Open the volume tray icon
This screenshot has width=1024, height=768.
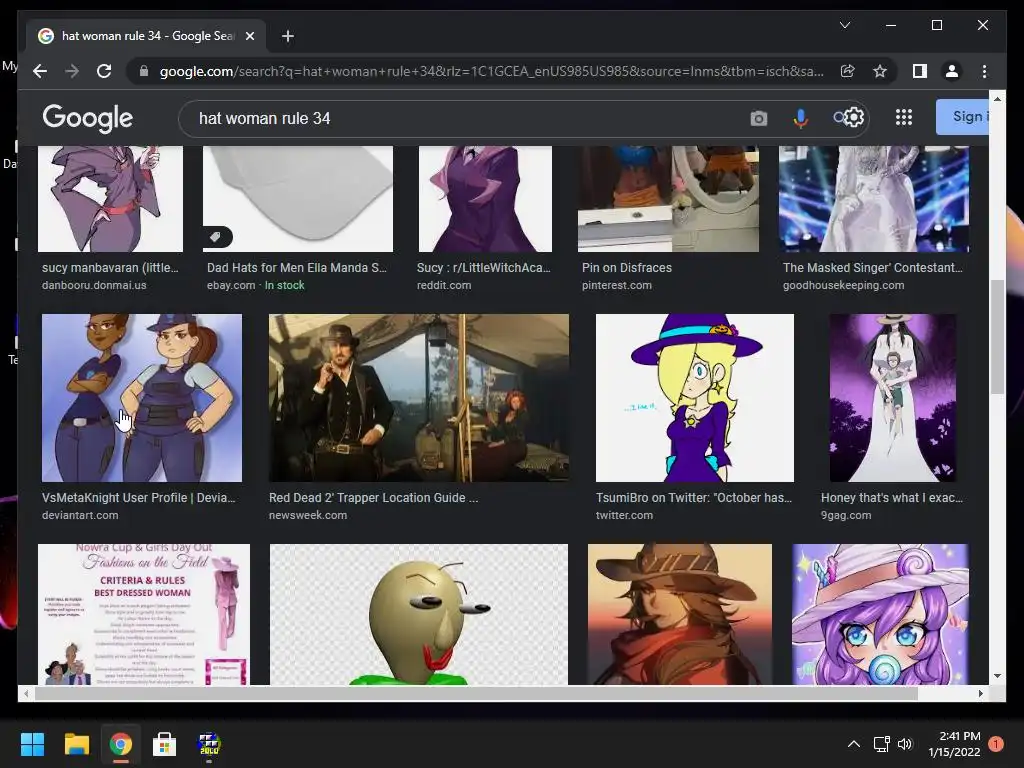point(904,744)
